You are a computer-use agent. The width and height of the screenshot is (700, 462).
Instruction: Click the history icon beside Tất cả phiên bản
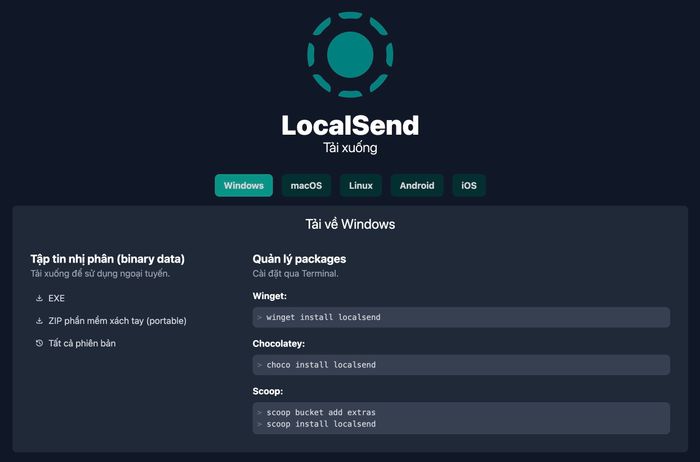(39, 343)
